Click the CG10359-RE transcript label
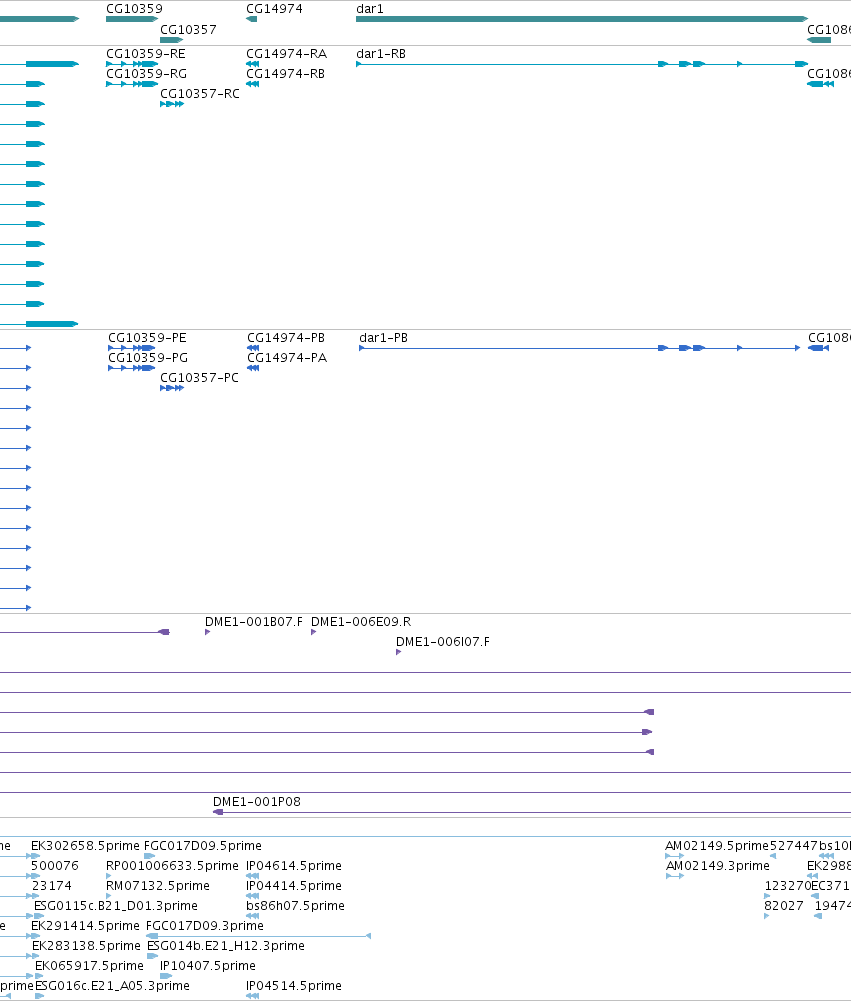851x1001 pixels. [x=146, y=54]
